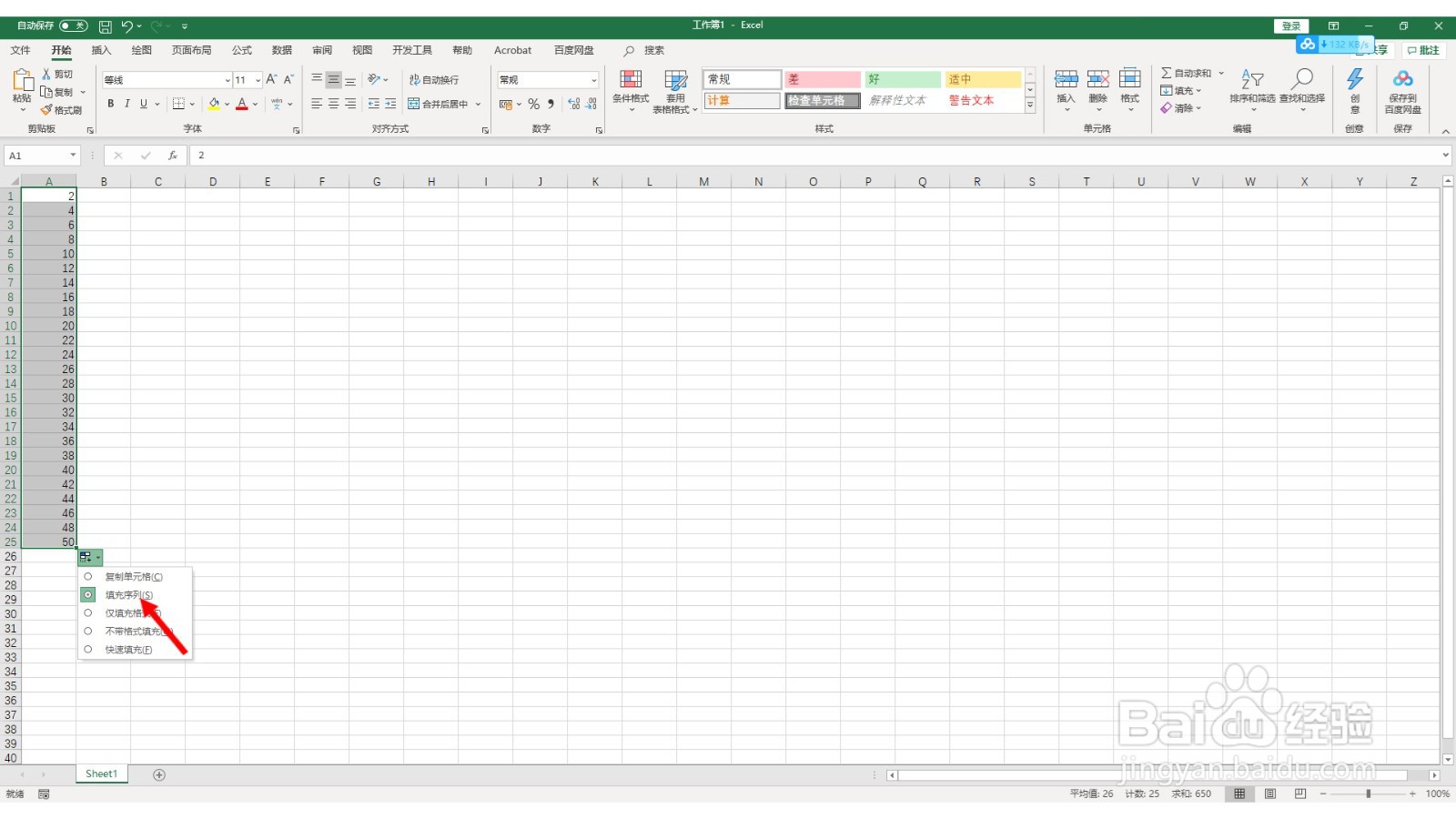Save to Baidu Netdisk (保存到百度网盘)
The width and height of the screenshot is (1456, 819).
[x=1402, y=91]
